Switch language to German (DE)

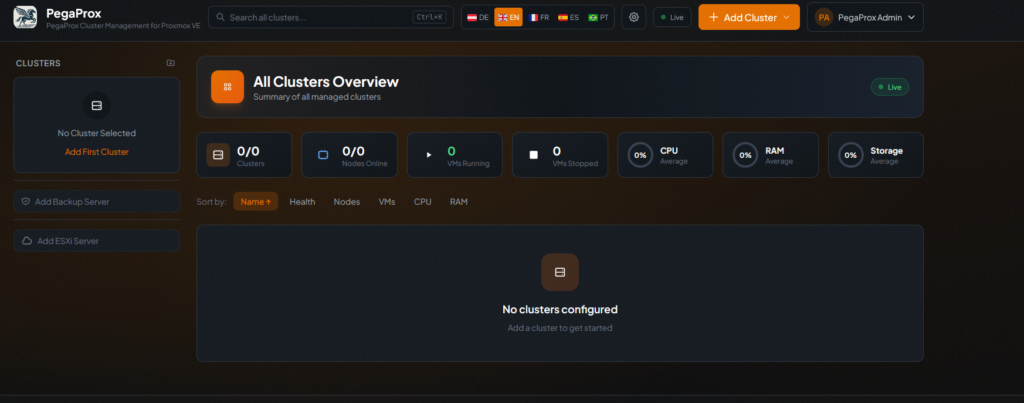[478, 18]
